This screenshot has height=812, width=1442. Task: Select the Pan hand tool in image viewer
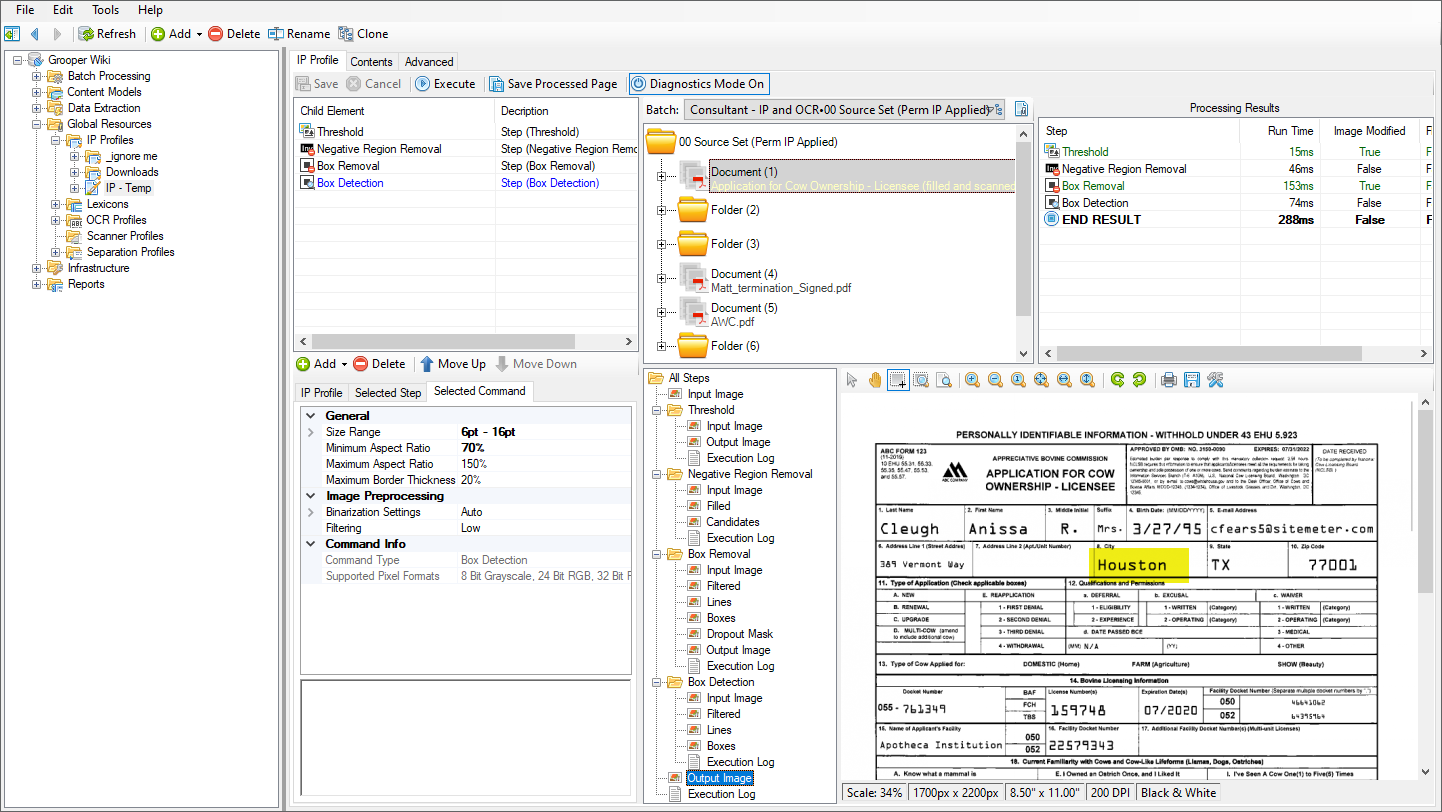875,380
